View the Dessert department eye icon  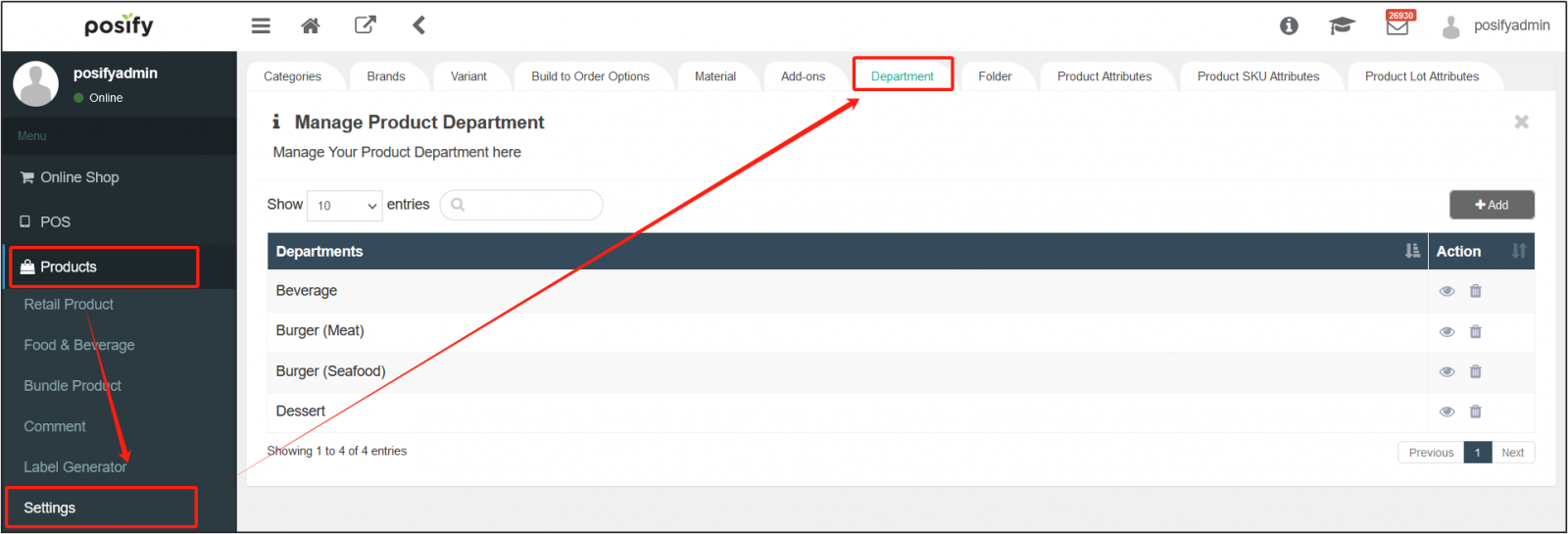coord(1446,412)
